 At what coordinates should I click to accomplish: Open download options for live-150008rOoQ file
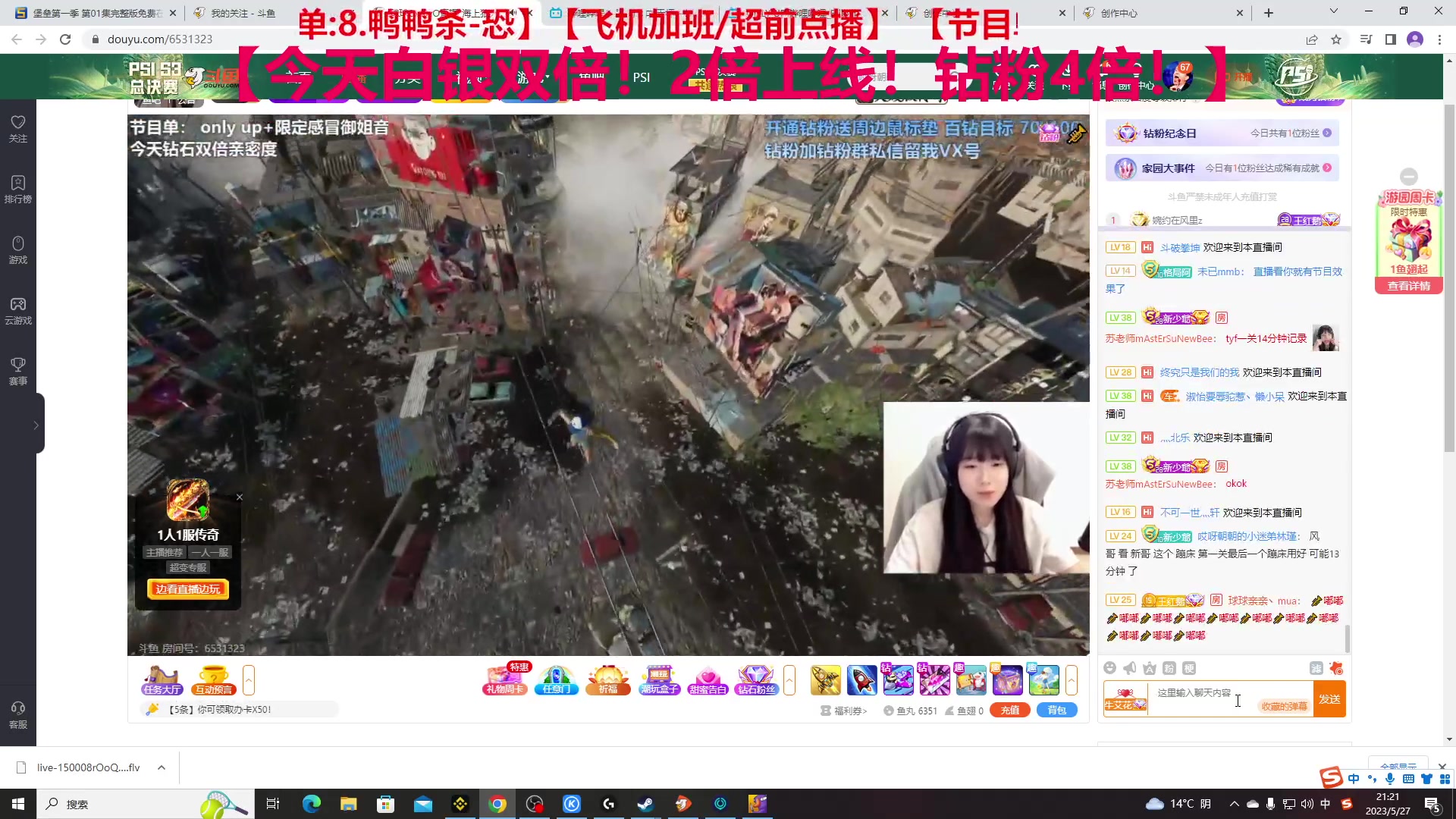click(x=162, y=767)
